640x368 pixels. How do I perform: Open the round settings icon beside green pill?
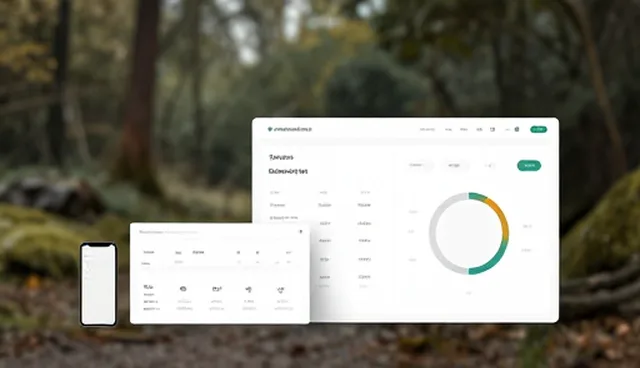(x=517, y=129)
